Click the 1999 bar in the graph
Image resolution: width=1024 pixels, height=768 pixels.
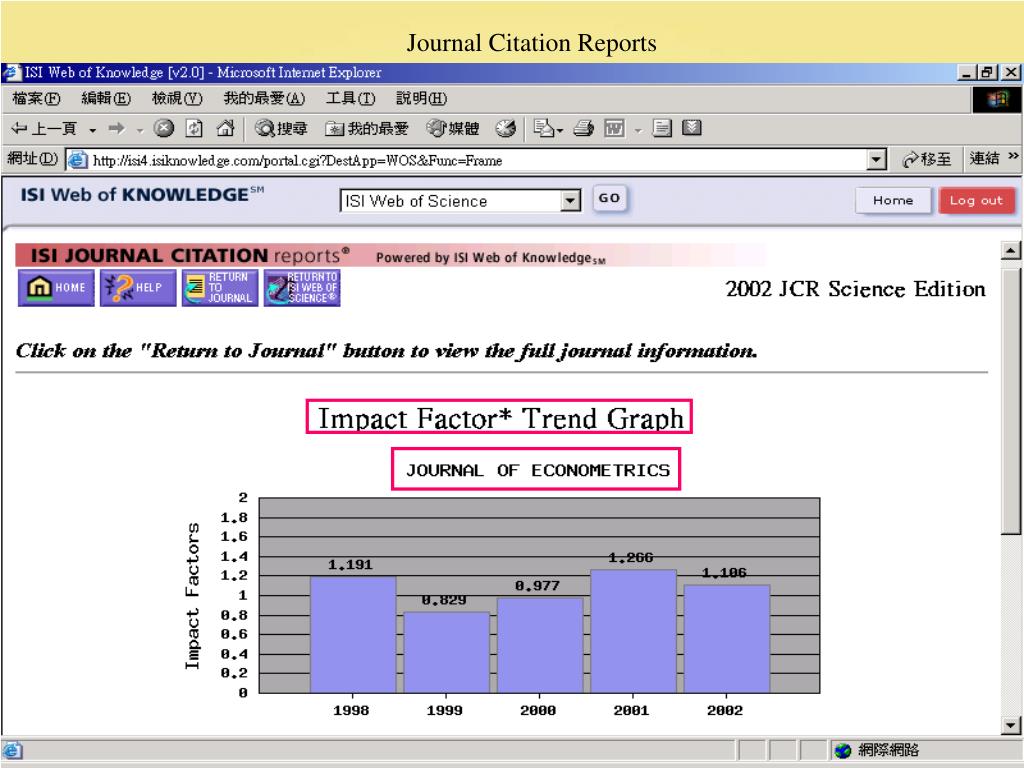[x=447, y=652]
